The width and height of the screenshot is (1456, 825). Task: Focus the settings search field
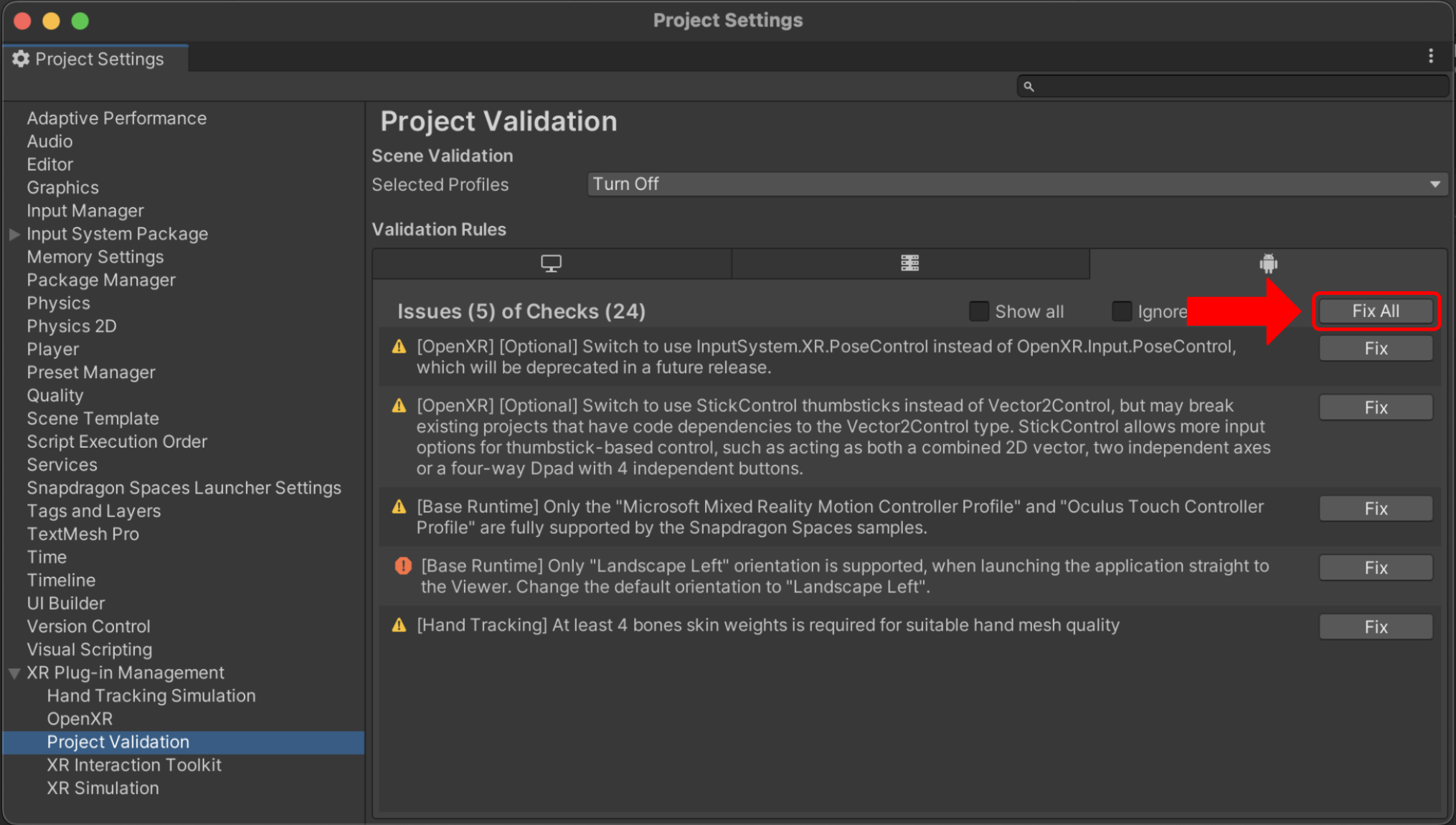pos(1232,86)
